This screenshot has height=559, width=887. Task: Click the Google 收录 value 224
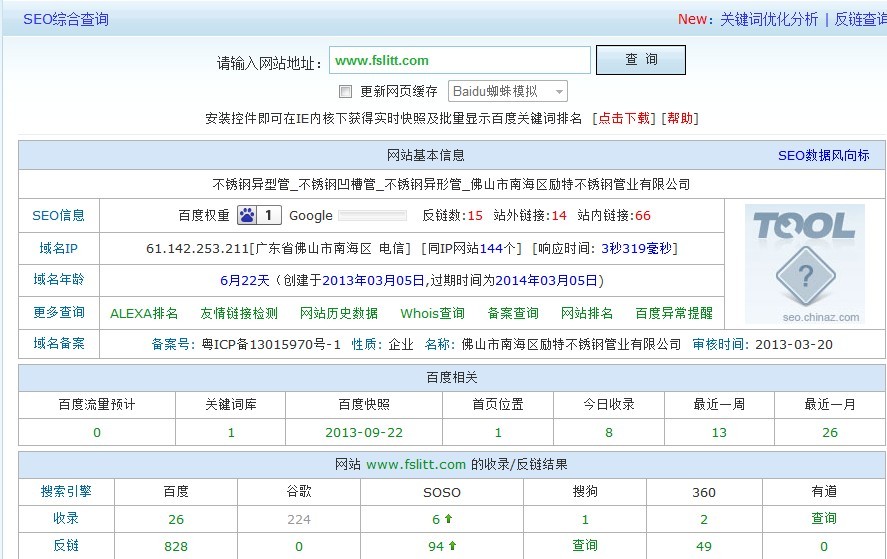299,519
